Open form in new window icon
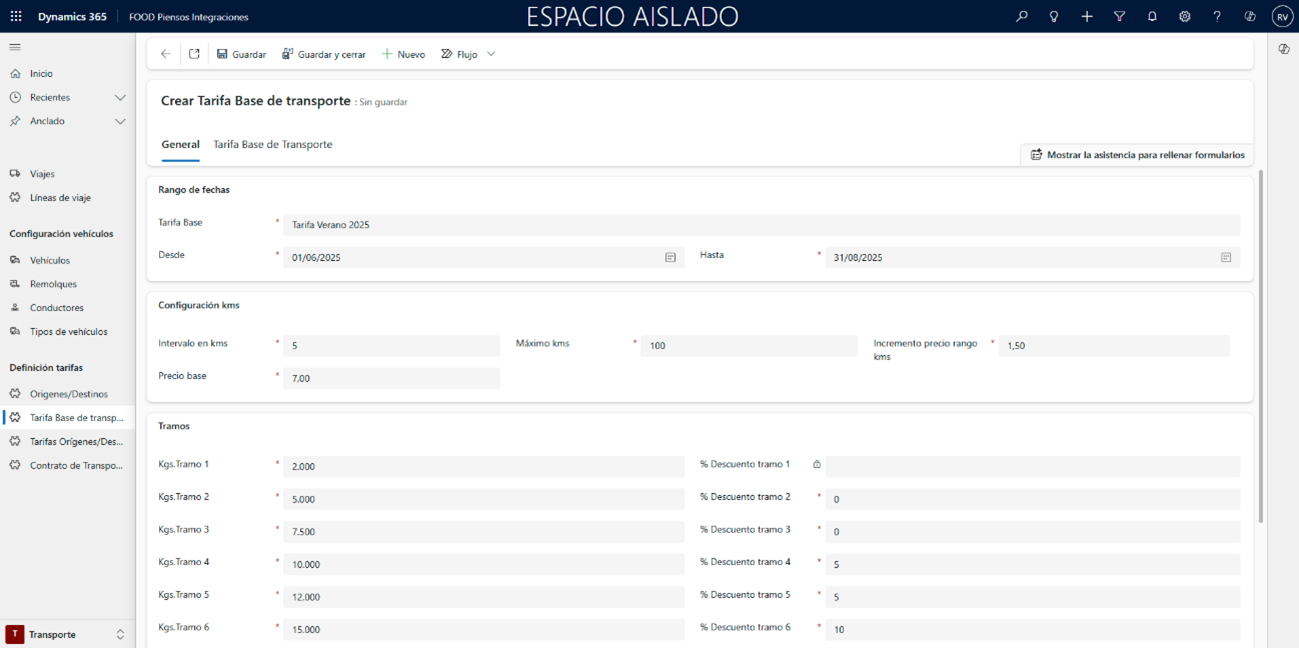Image resolution: width=1299 pixels, height=648 pixels. [x=194, y=54]
